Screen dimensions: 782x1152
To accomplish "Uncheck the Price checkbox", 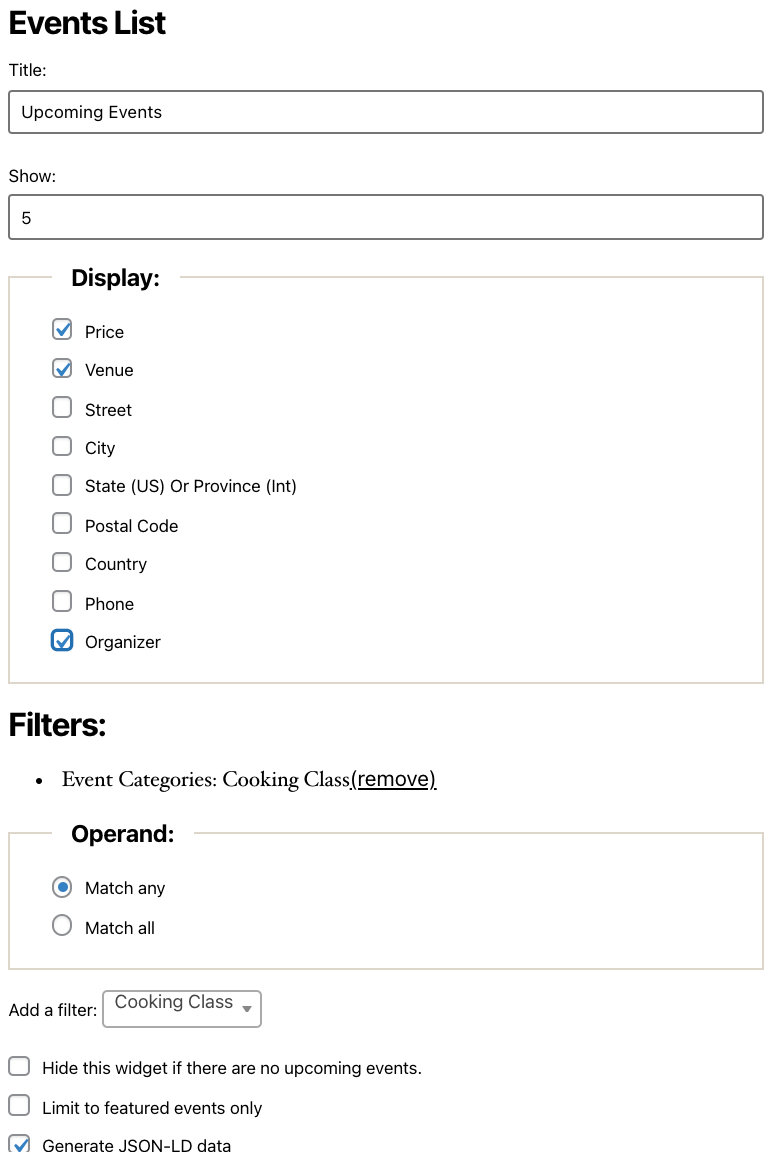I will (62, 330).
